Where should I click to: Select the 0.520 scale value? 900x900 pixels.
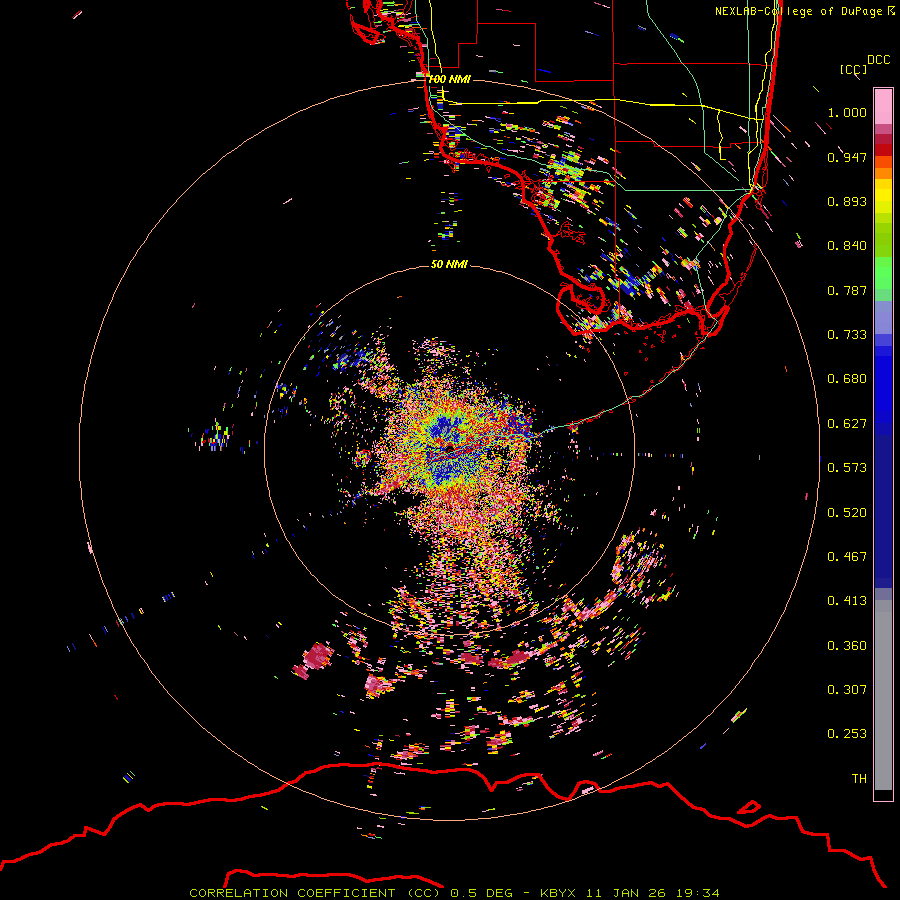tap(847, 513)
